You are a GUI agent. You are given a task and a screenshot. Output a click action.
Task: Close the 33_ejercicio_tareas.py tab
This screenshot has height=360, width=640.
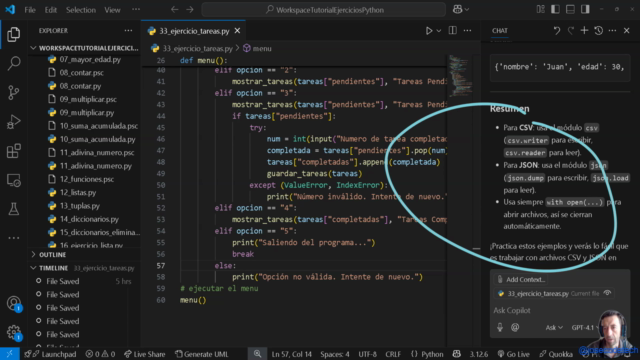tap(238, 31)
